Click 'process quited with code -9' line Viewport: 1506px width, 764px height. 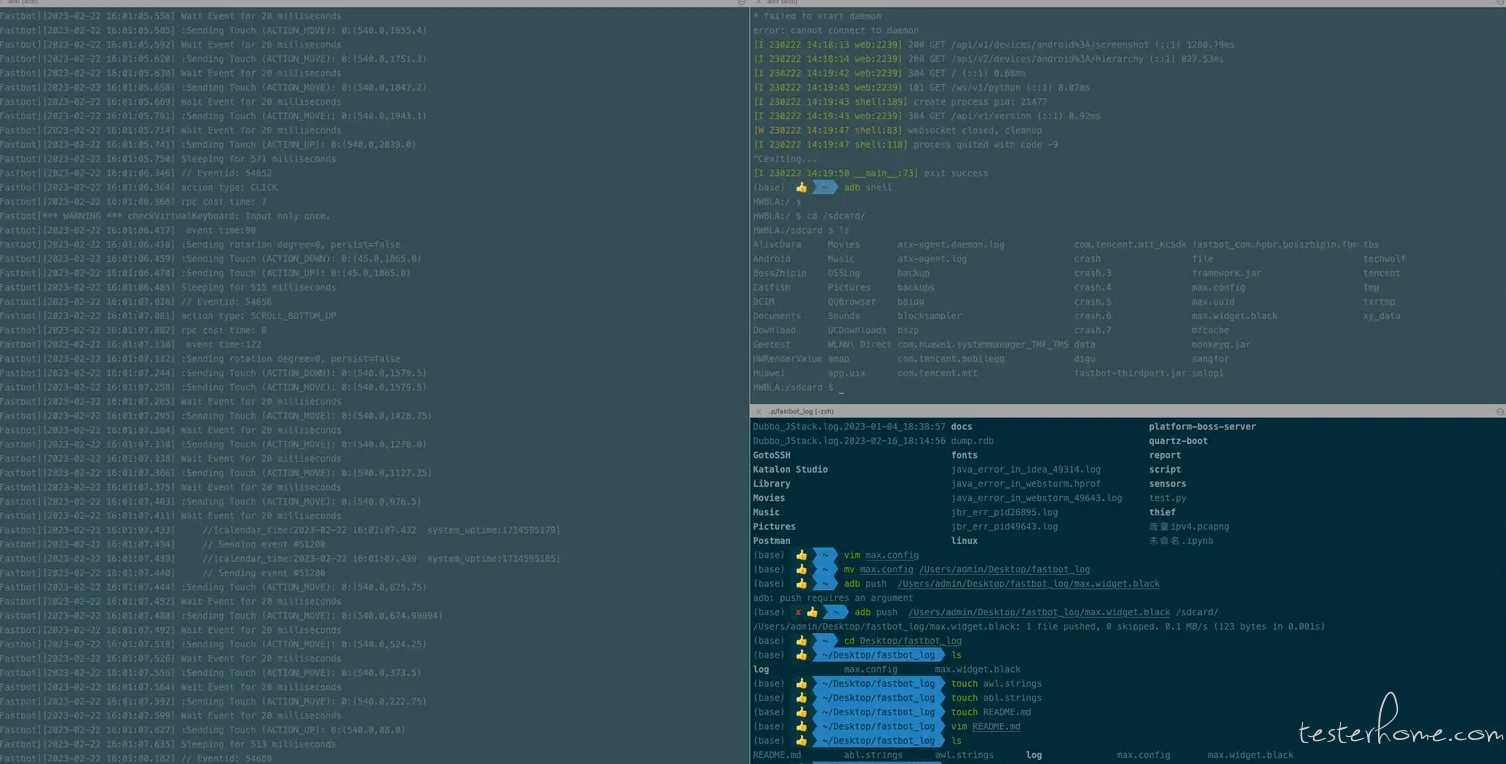click(904, 144)
